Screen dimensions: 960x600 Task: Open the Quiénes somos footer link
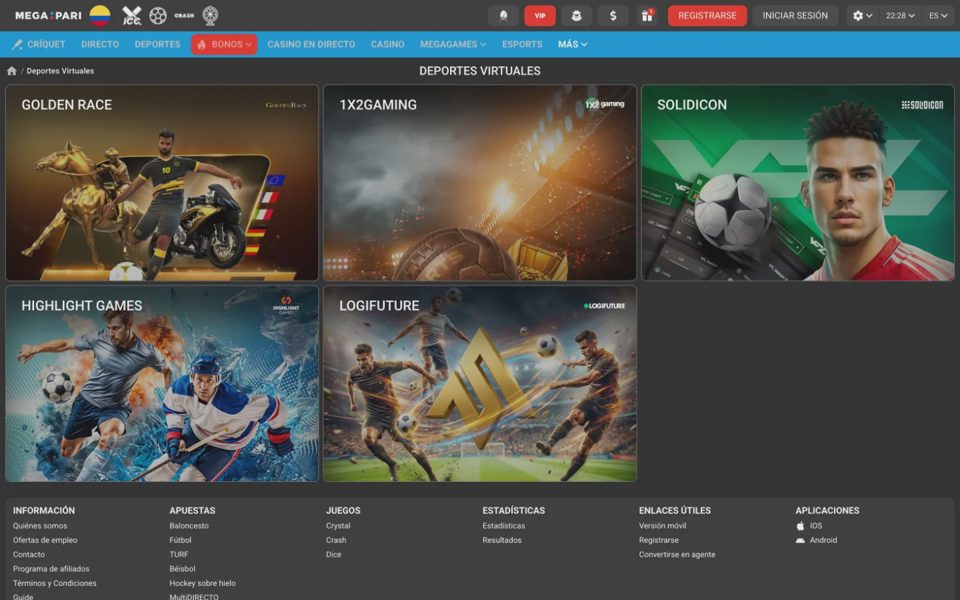tap(40, 525)
